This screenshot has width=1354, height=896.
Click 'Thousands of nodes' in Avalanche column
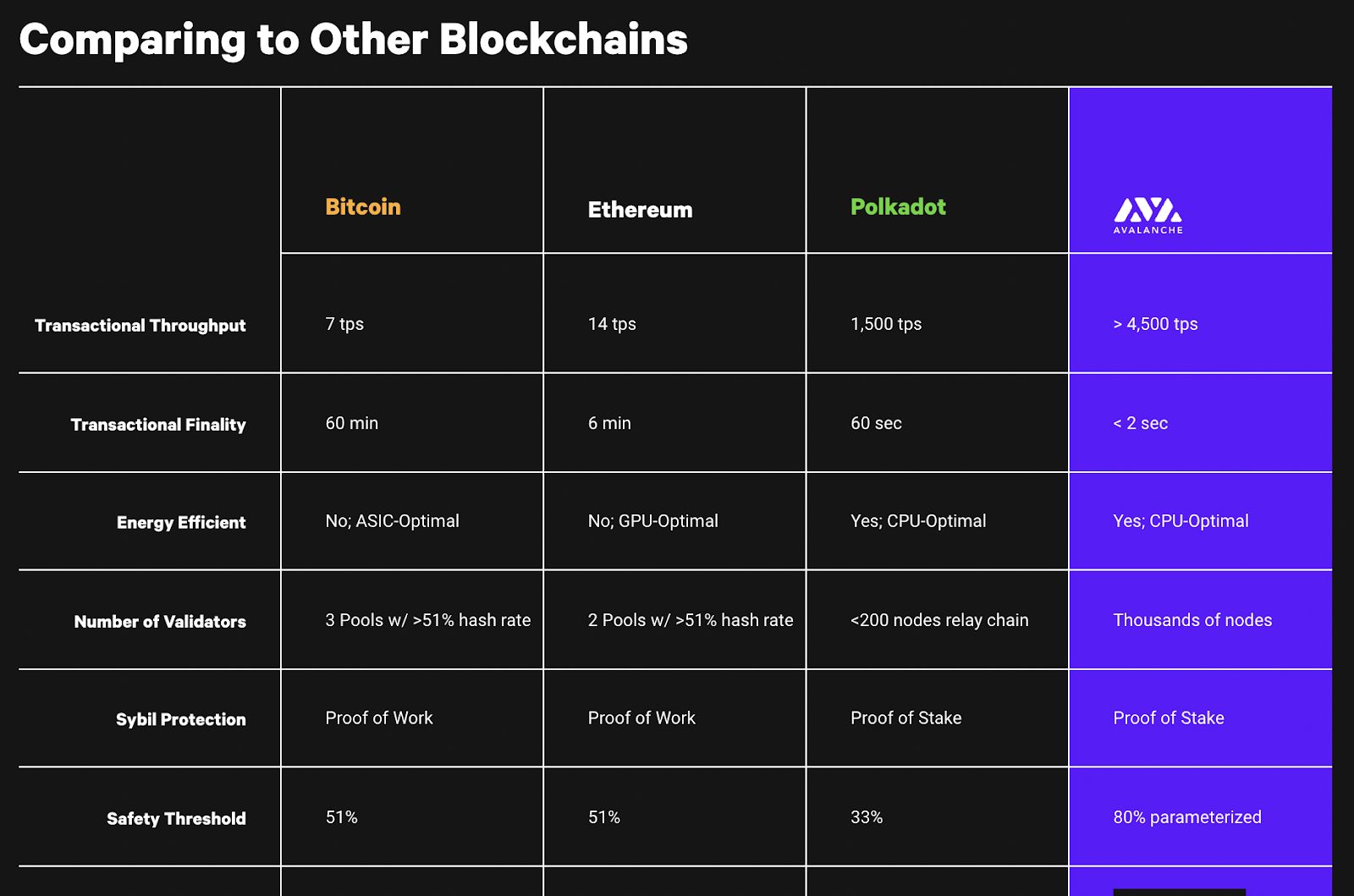click(x=1192, y=620)
